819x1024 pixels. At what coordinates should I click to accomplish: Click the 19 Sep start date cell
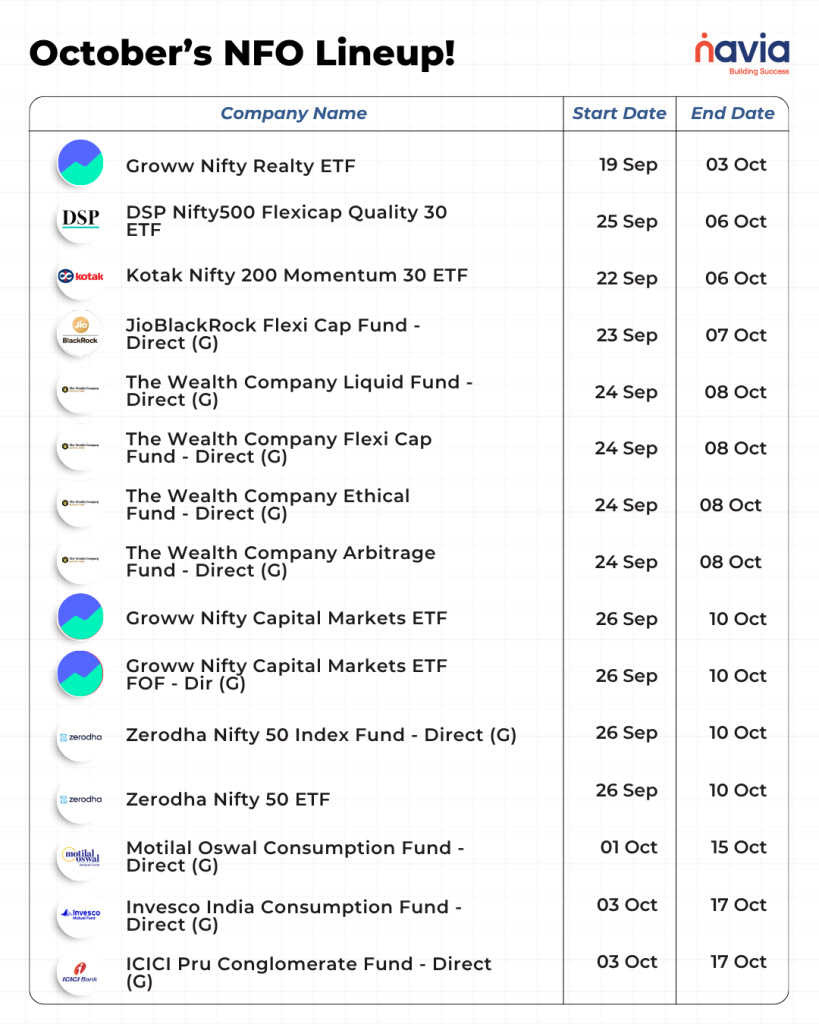(628, 164)
